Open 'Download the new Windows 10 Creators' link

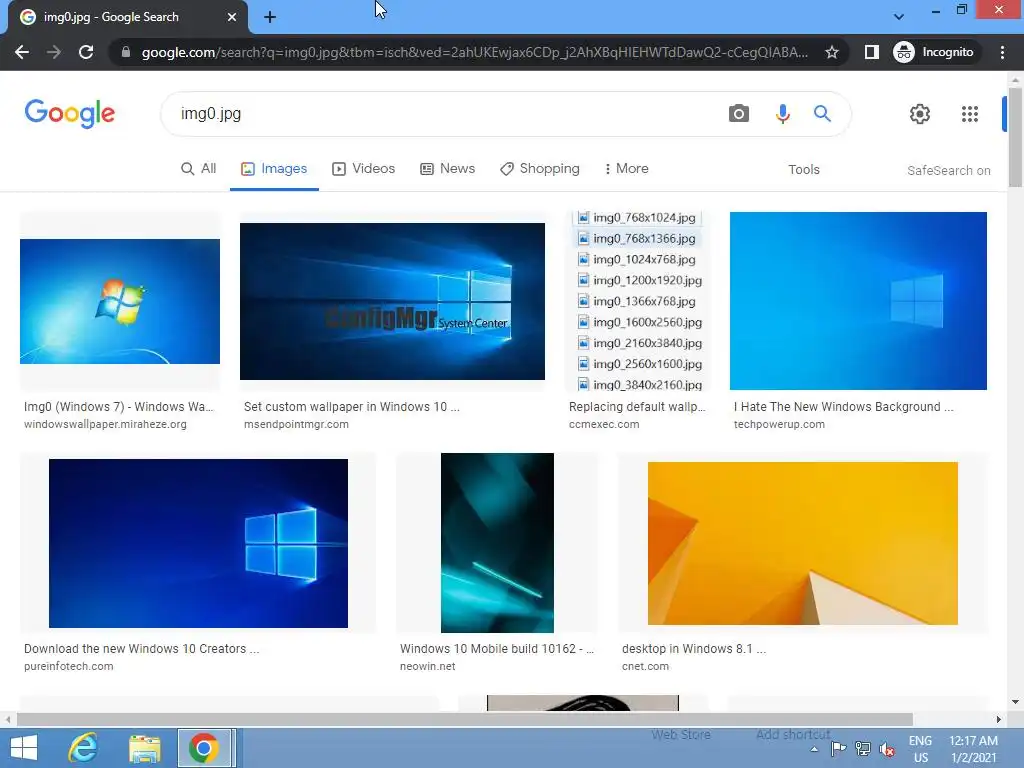pyautogui.click(x=142, y=648)
